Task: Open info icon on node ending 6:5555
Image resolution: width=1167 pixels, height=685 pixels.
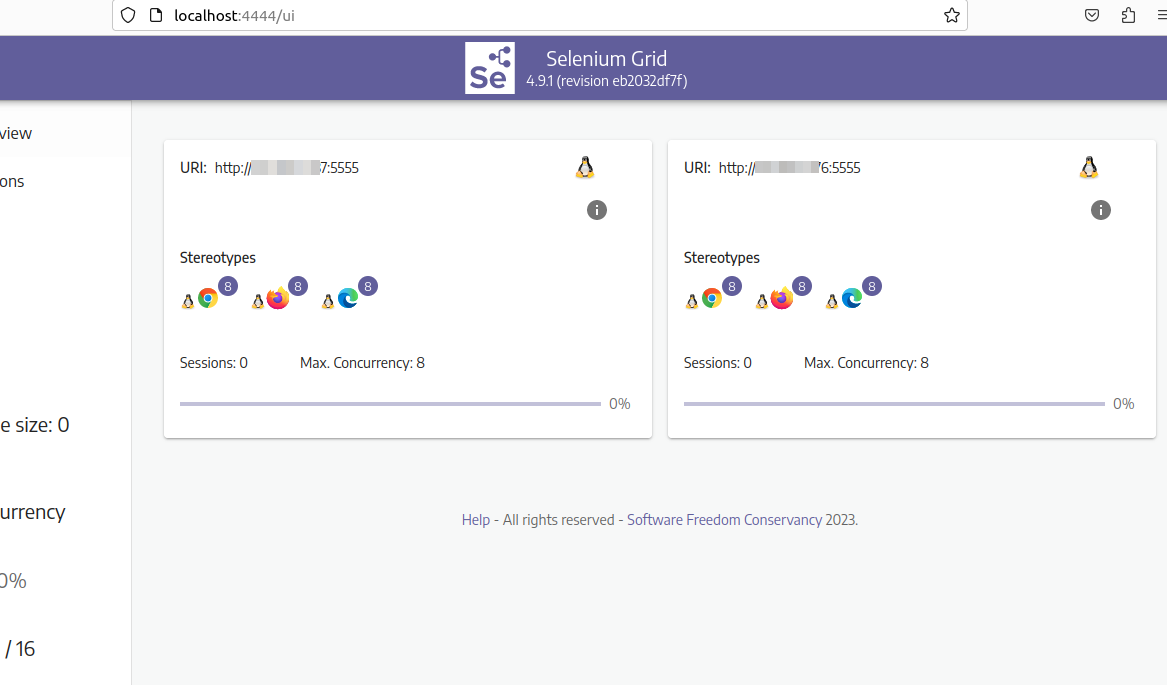Action: pos(1101,210)
